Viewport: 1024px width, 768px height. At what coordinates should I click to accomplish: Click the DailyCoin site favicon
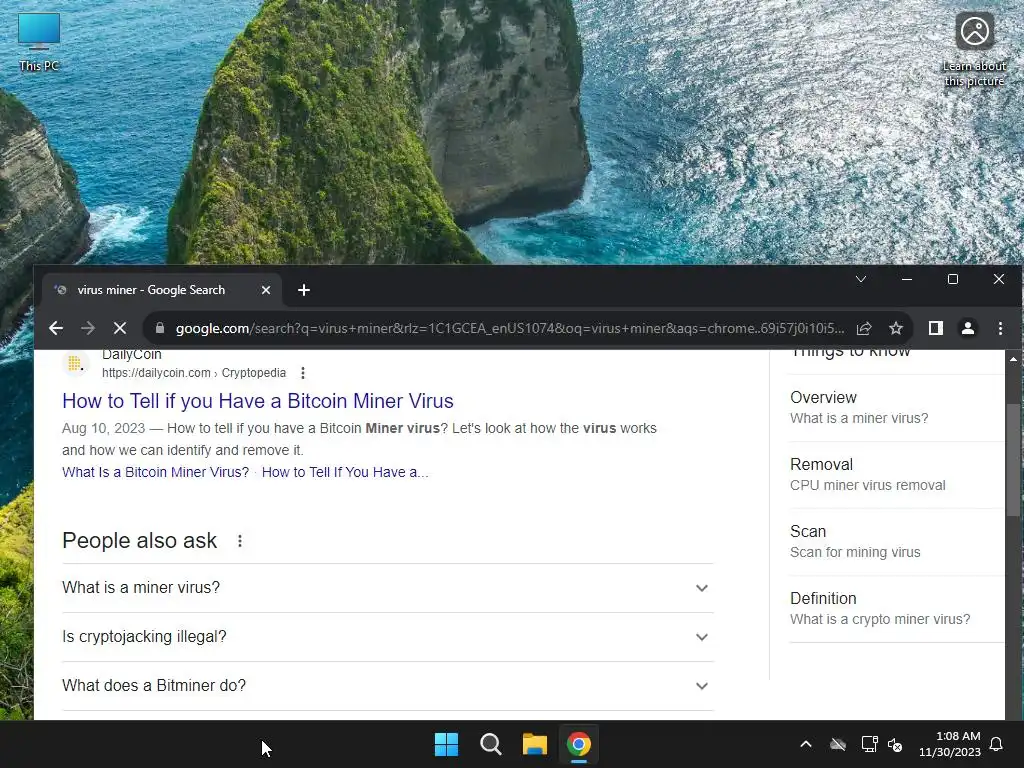(x=75, y=363)
